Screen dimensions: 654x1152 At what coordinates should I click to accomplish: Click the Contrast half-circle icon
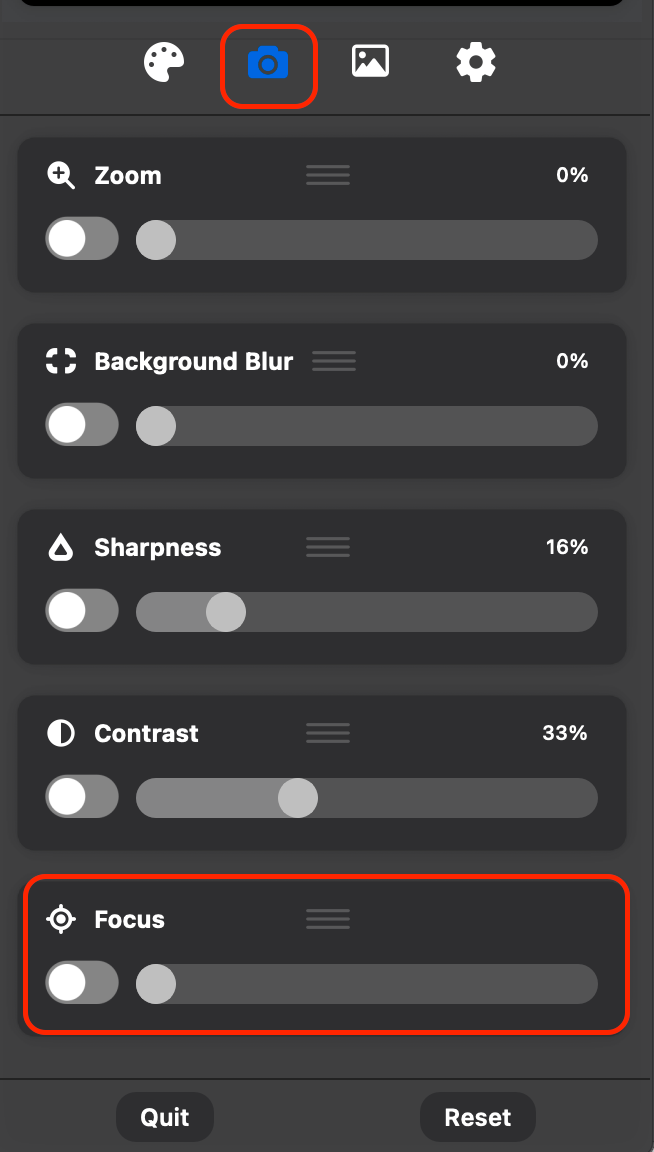[62, 733]
